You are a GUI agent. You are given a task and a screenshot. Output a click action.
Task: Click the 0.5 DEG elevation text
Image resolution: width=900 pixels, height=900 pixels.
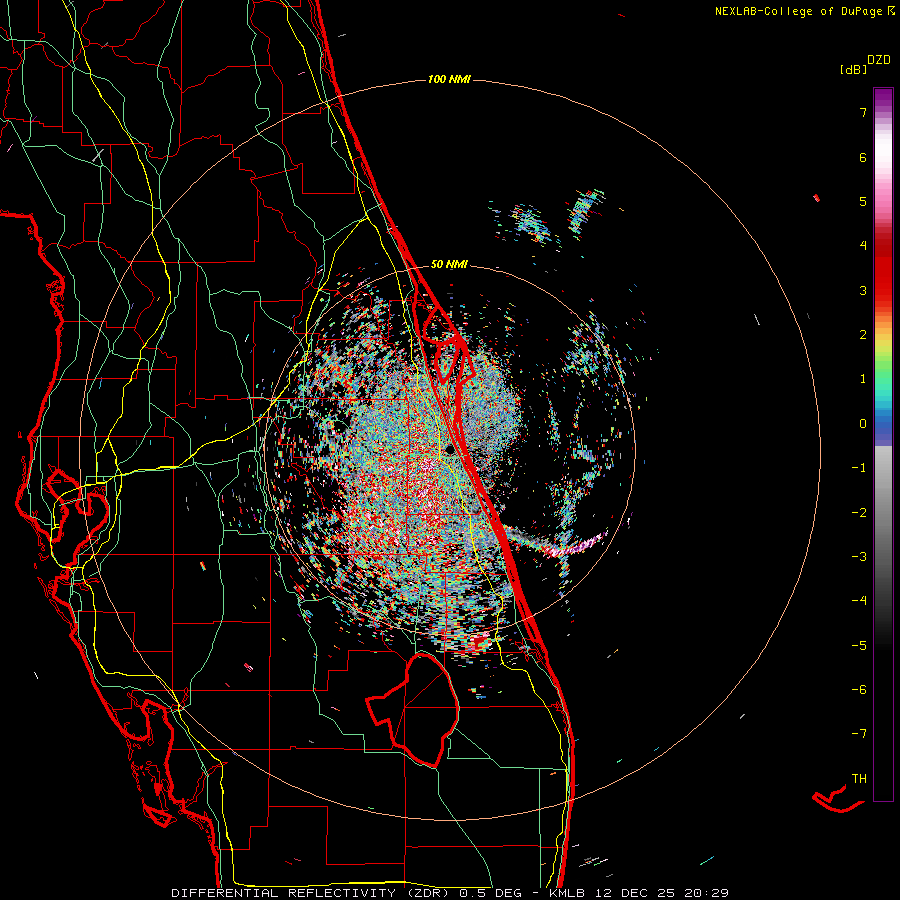(491, 893)
